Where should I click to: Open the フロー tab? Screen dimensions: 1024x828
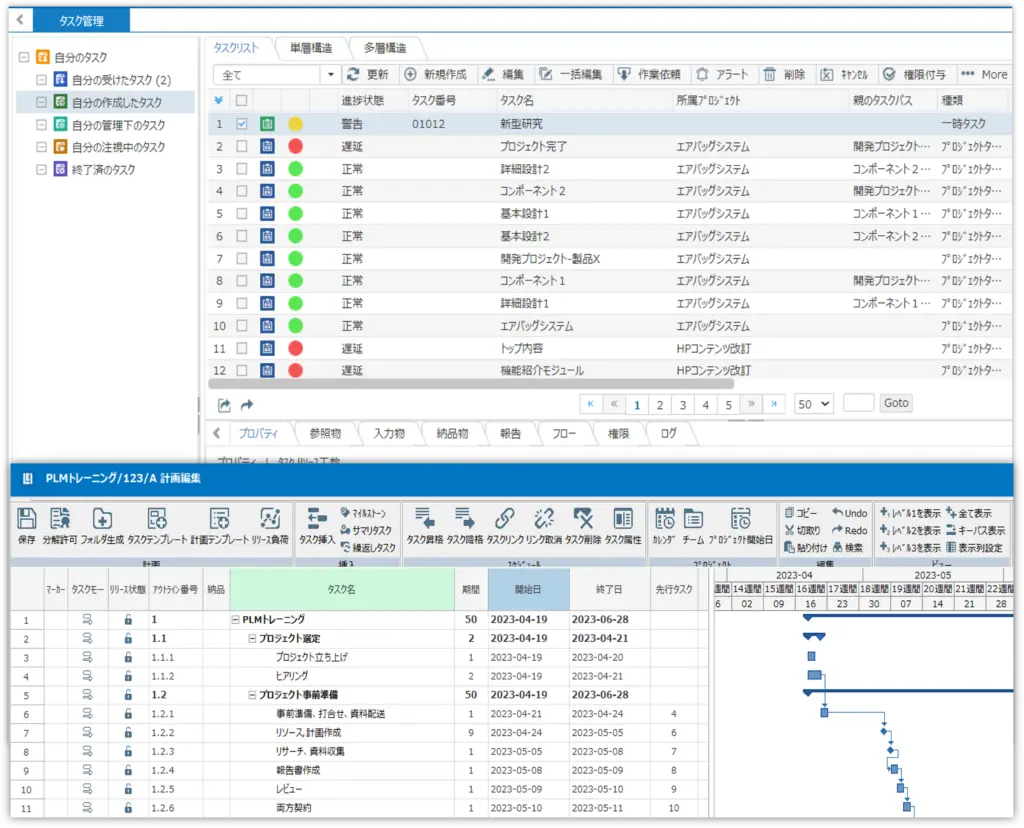tap(564, 433)
